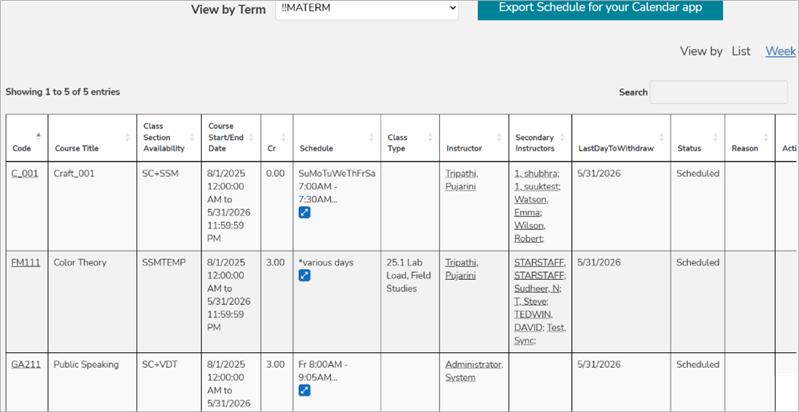Sort by Instructor column header
The image size is (799, 412).
pos(463,148)
